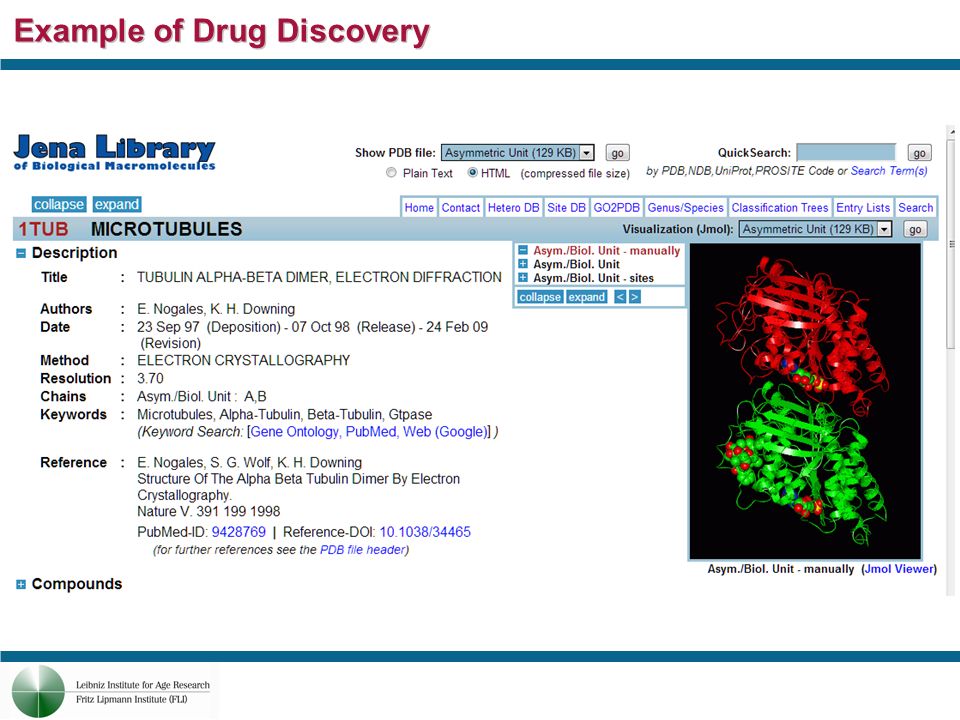Click collapse in the visualization panel
Screen dimensions: 960x720
pyautogui.click(x=540, y=297)
